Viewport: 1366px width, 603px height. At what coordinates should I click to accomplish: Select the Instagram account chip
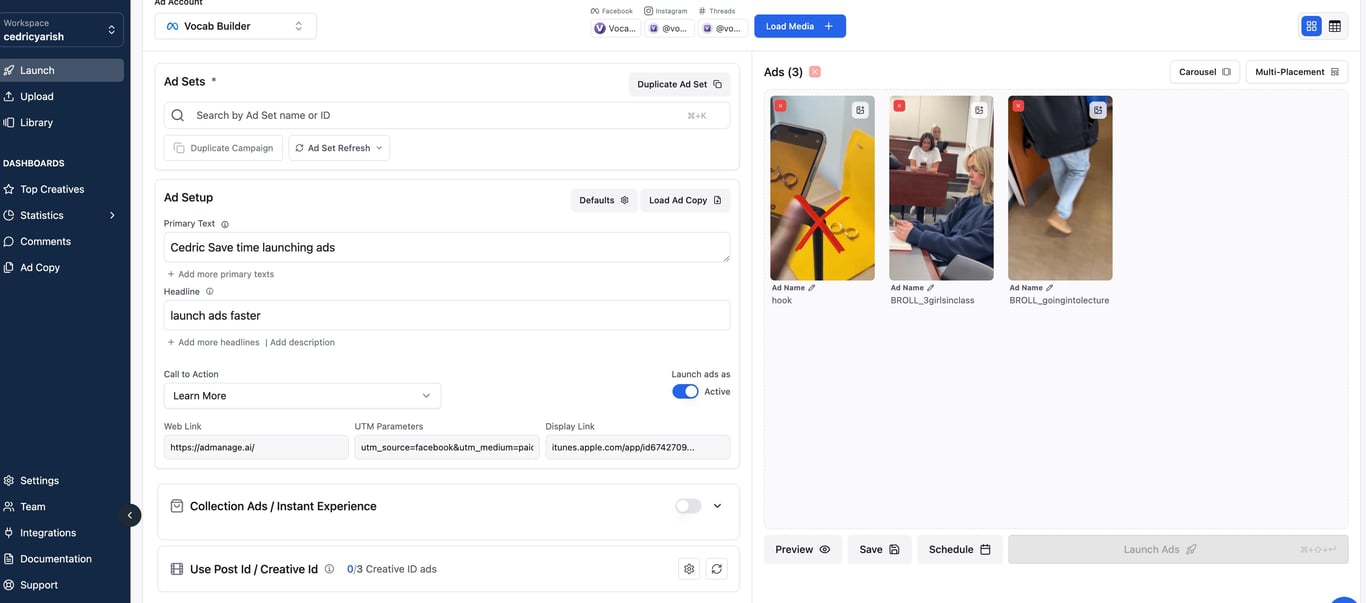tap(668, 28)
